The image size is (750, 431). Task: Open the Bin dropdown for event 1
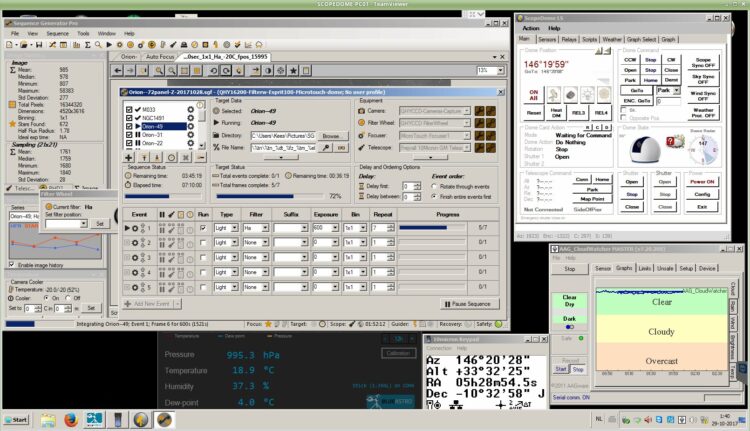click(363, 228)
